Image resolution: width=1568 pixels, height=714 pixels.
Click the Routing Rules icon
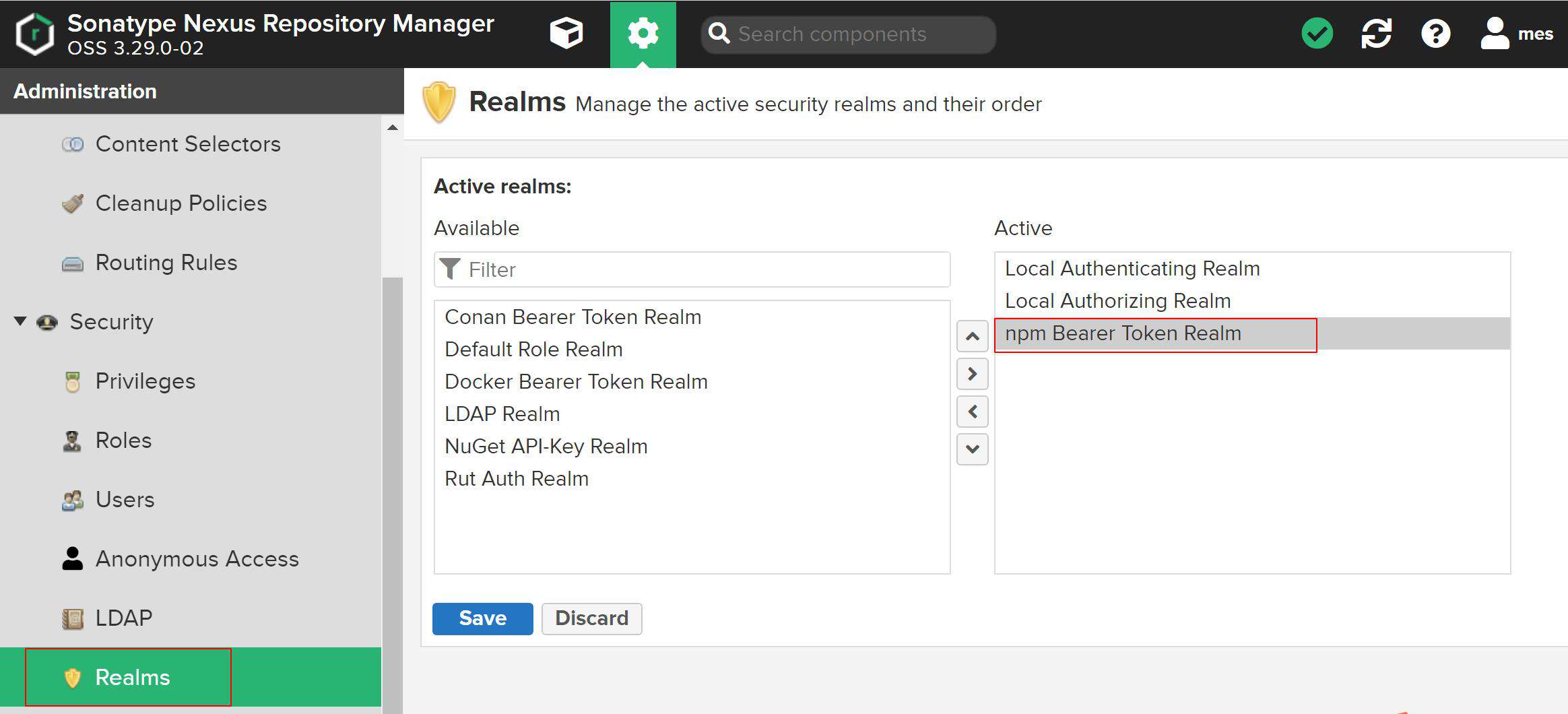[x=73, y=263]
